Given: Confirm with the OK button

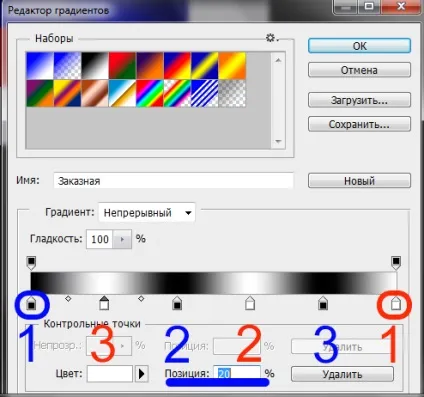Looking at the screenshot, I should pyautogui.click(x=359, y=46).
